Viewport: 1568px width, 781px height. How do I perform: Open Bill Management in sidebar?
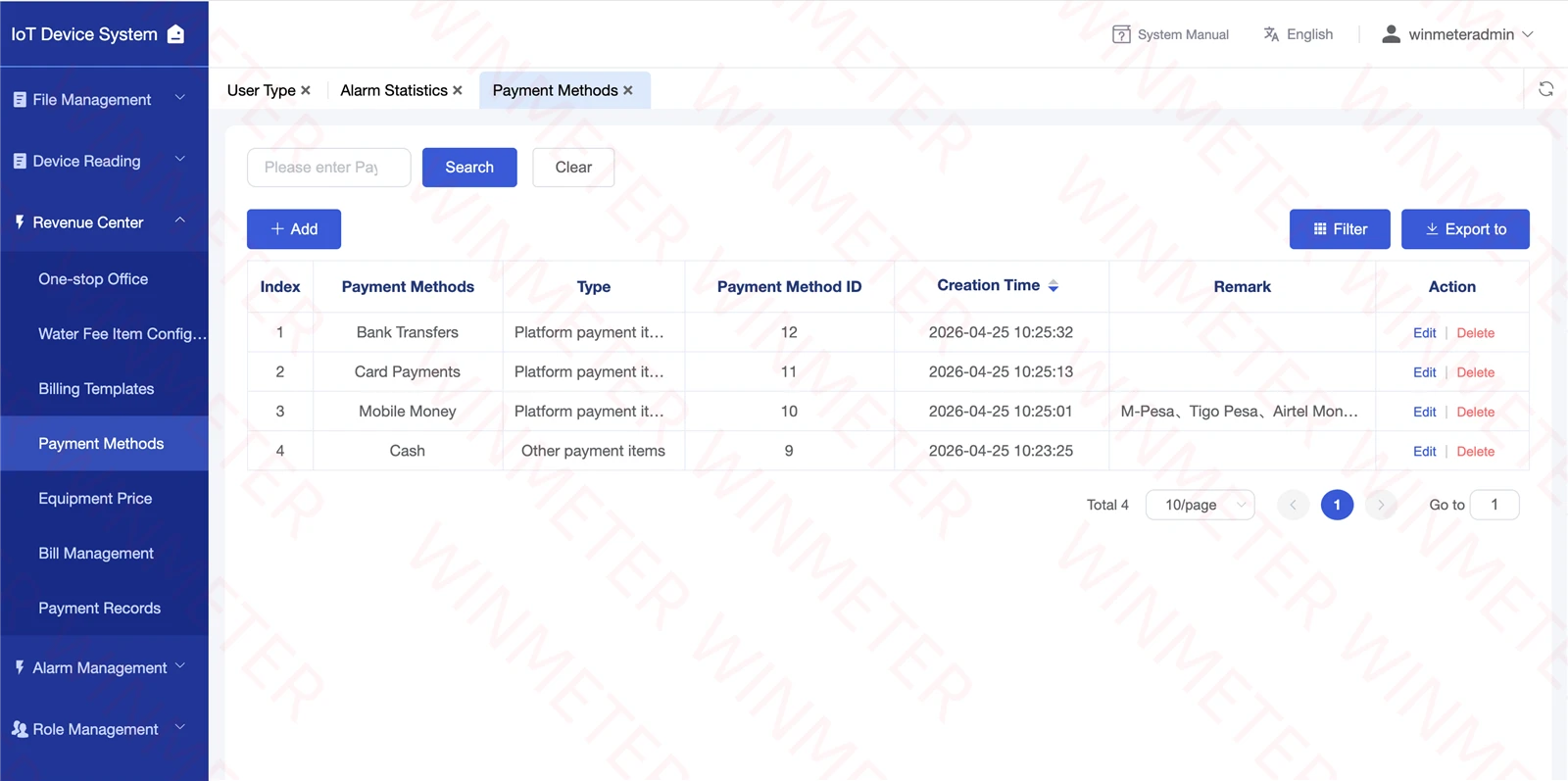(104, 554)
